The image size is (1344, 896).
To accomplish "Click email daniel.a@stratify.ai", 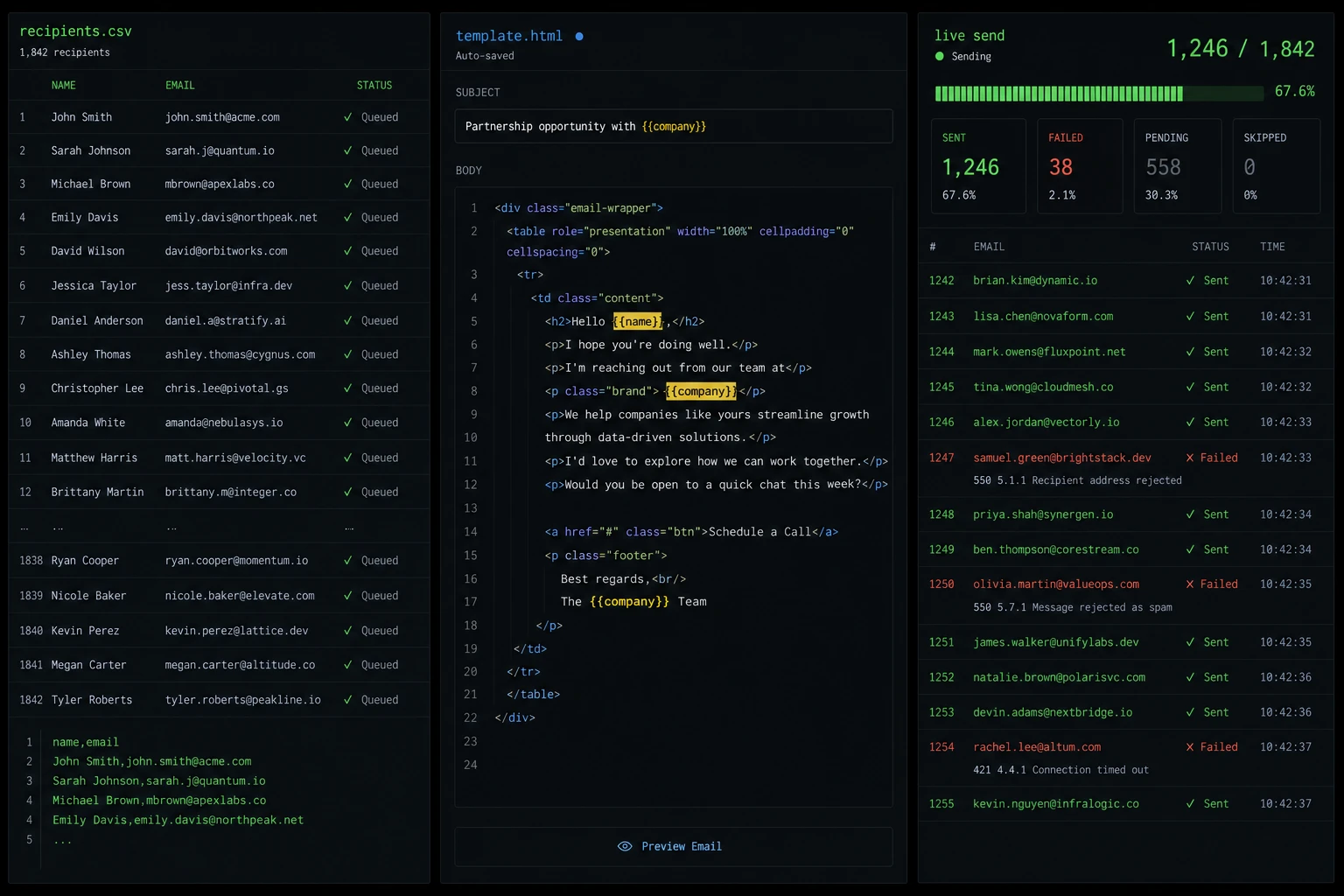I will pos(225,320).
